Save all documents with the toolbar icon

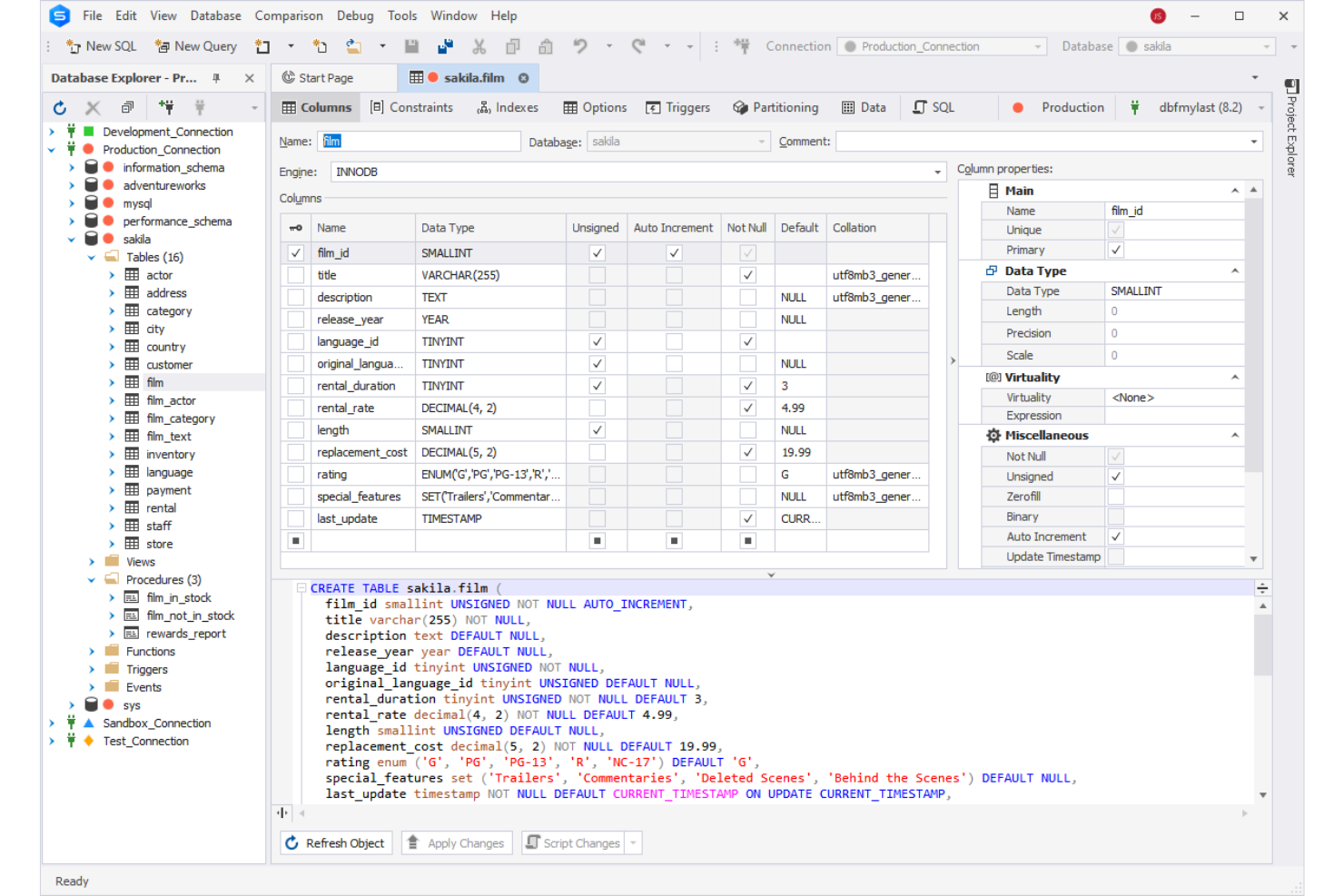pos(445,46)
